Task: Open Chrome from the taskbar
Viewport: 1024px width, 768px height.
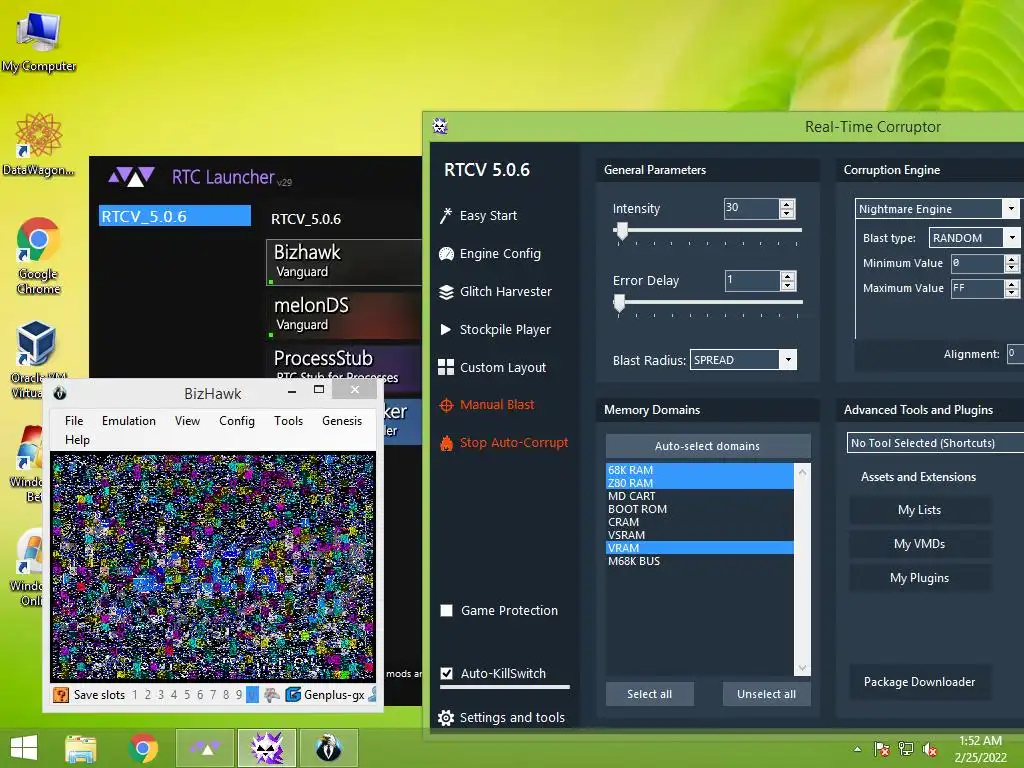Action: click(143, 748)
